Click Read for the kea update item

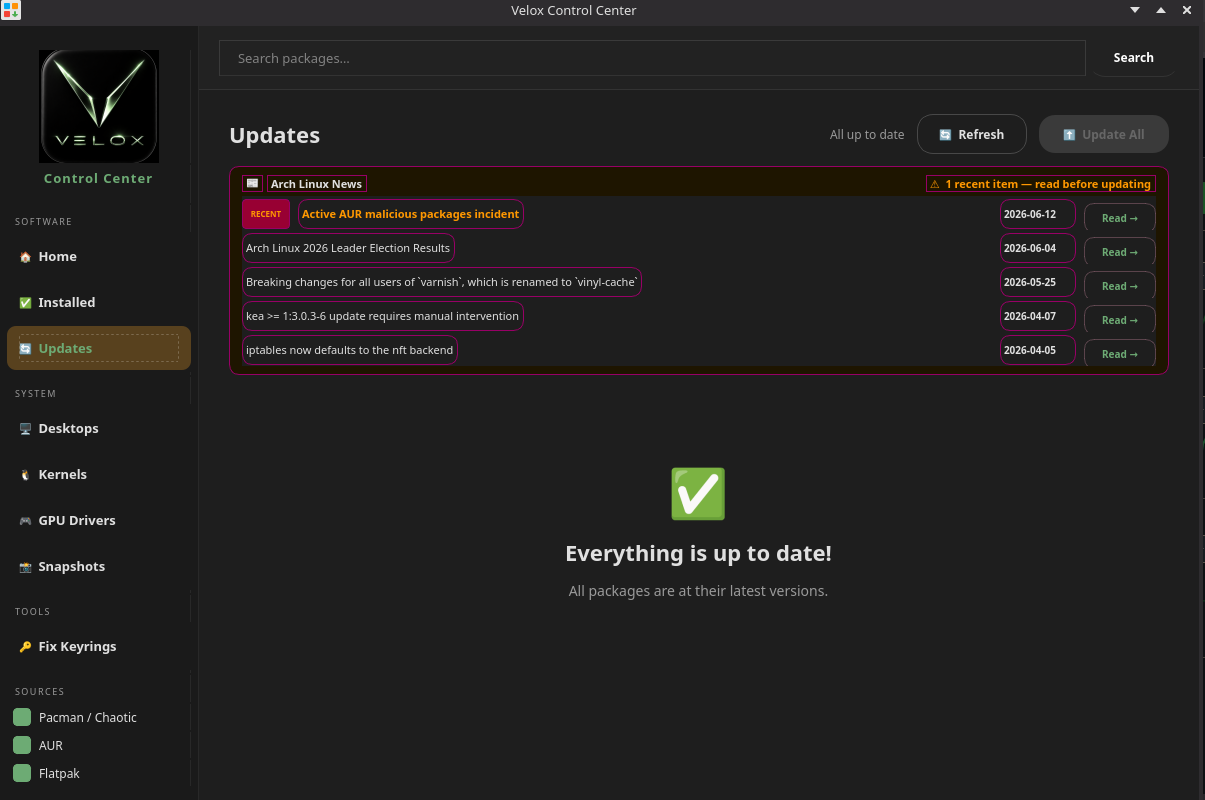(1120, 320)
